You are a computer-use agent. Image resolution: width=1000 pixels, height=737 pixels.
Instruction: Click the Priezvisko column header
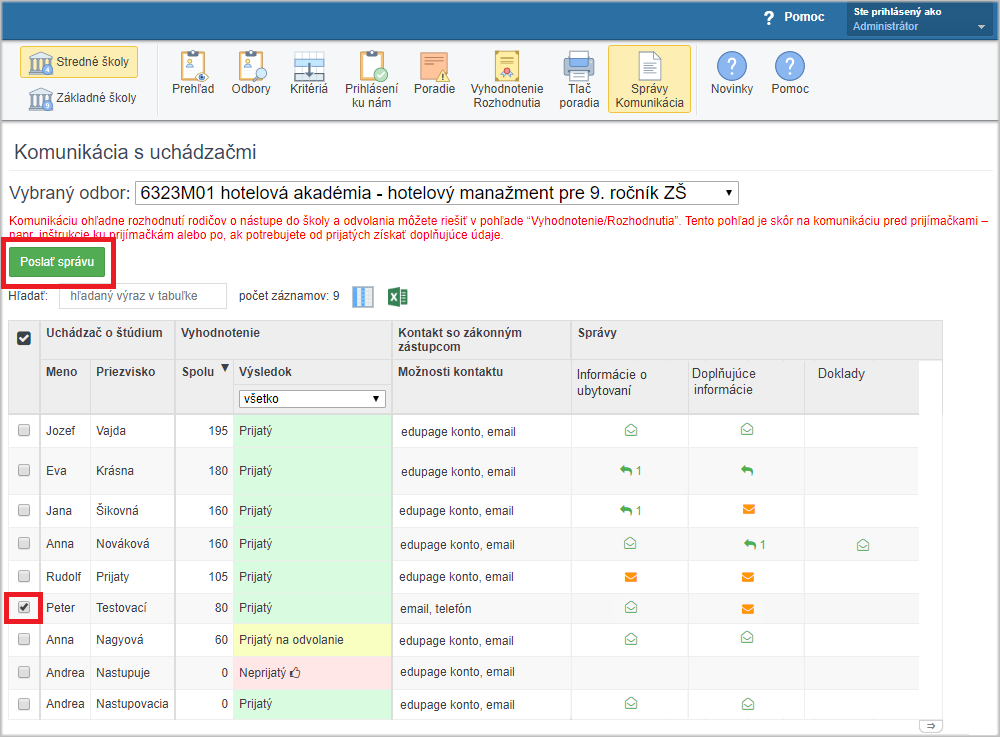pyautogui.click(x=126, y=372)
